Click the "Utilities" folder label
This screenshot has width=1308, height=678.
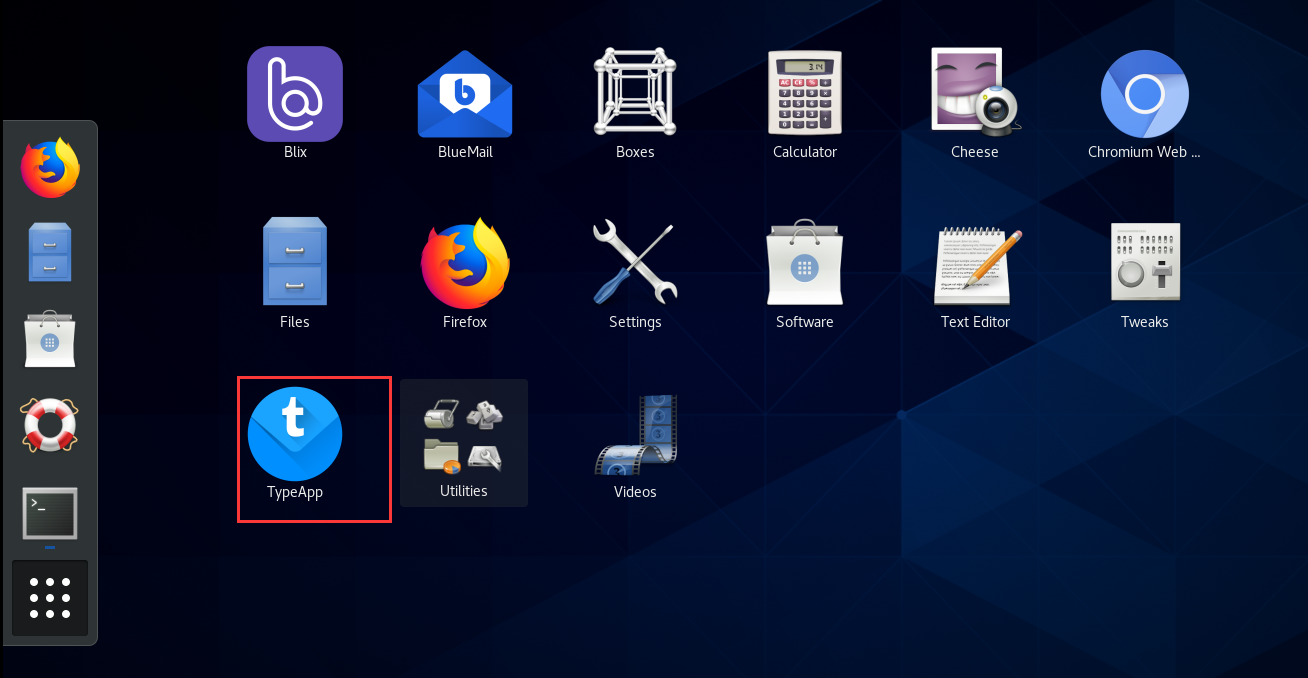click(x=464, y=491)
